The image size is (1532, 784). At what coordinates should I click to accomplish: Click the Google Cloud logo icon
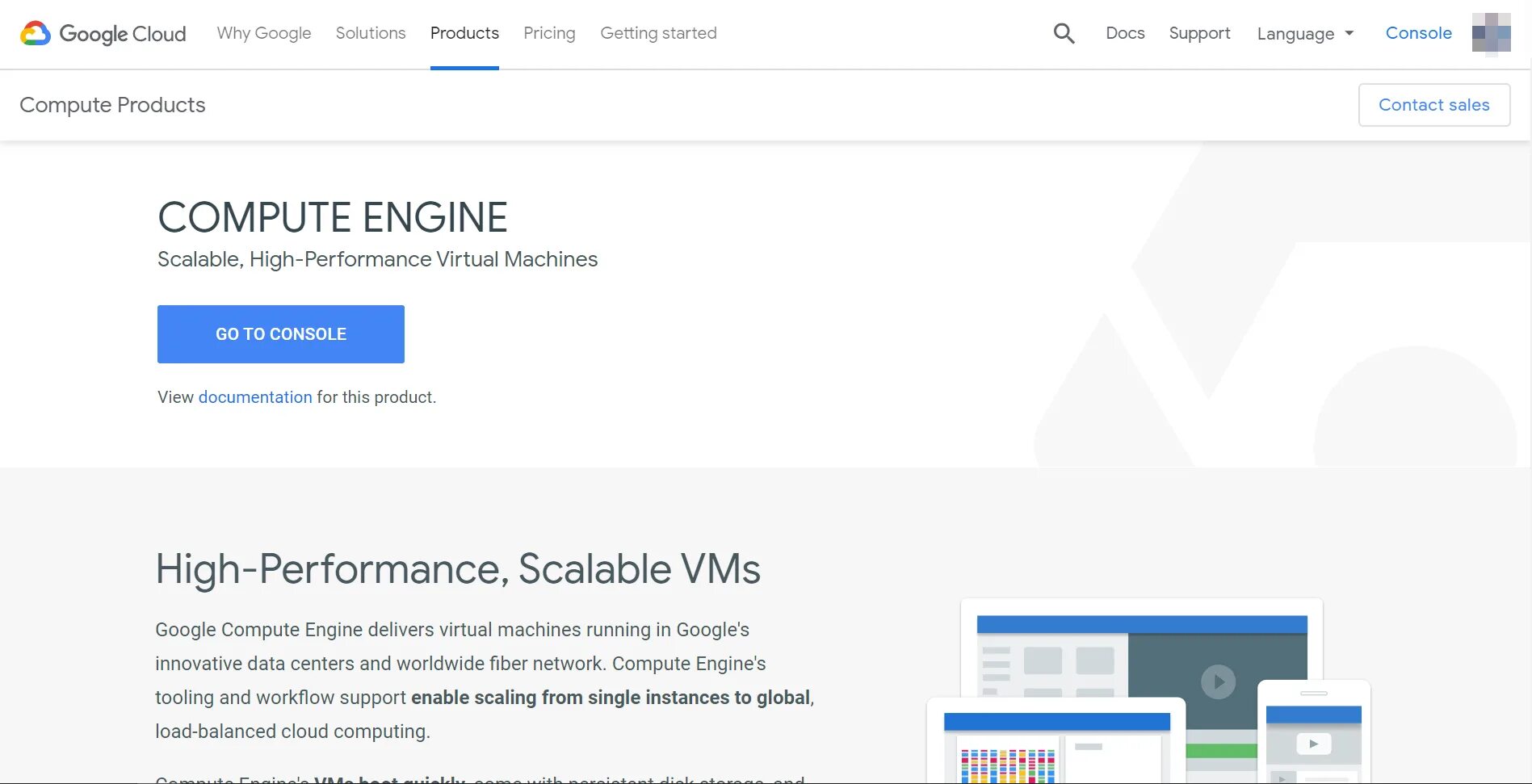36,34
